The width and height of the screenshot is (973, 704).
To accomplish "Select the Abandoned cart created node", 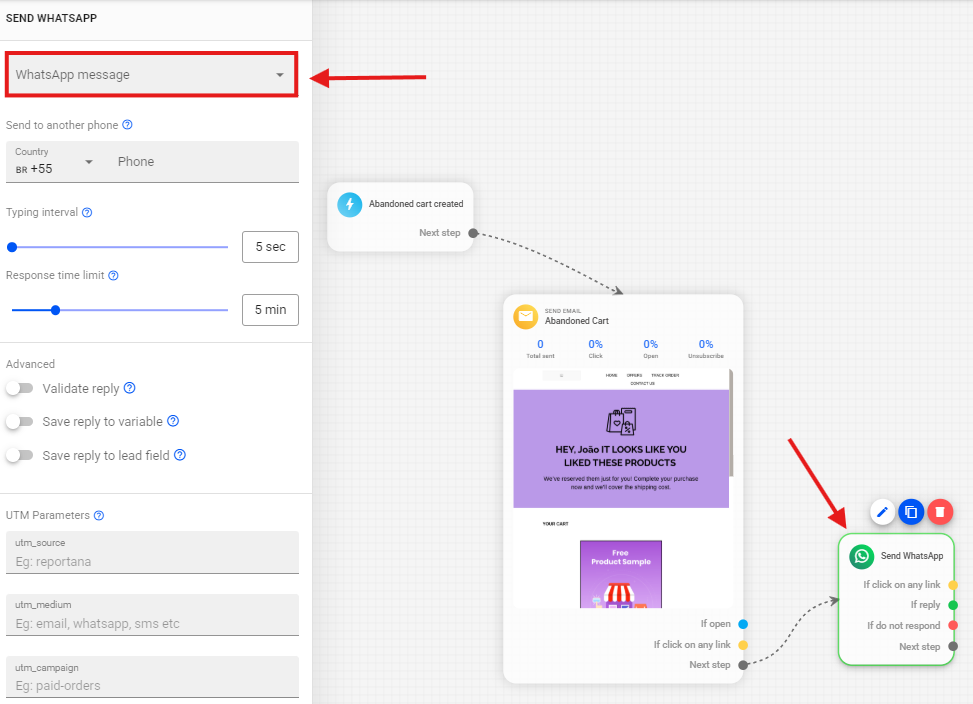I will click(401, 204).
